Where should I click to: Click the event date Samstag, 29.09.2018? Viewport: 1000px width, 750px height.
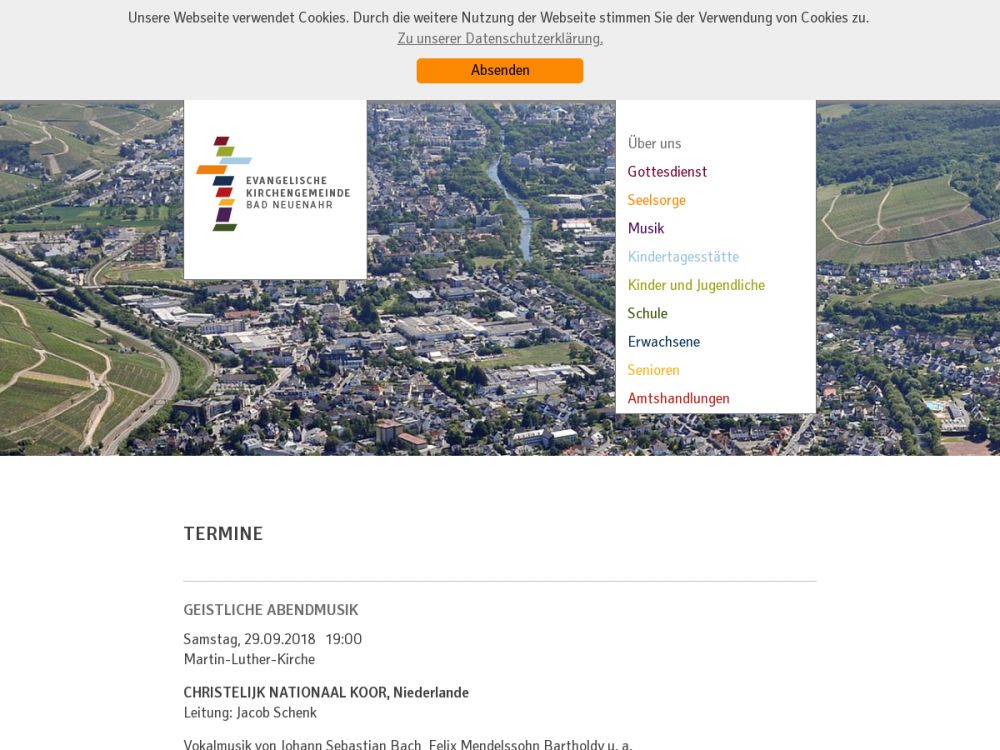click(249, 639)
